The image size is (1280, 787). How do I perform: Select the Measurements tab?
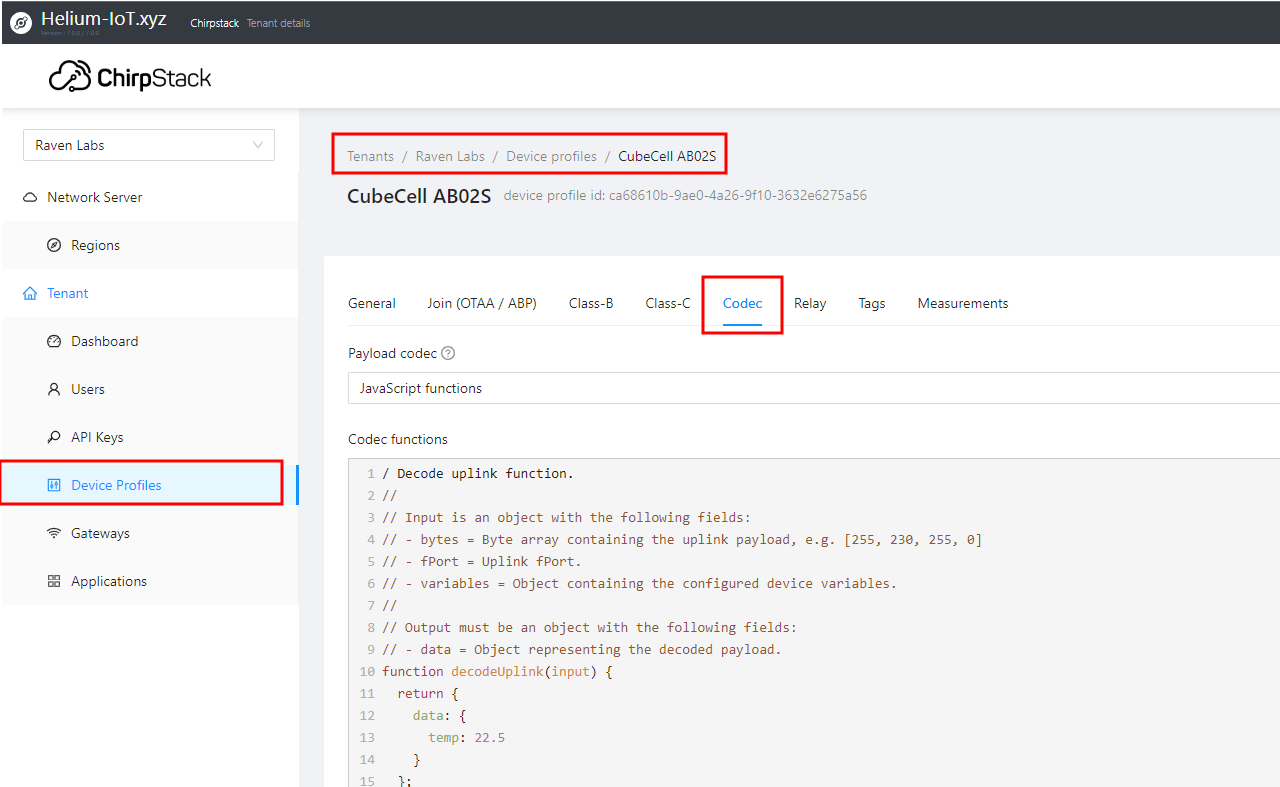click(x=962, y=303)
